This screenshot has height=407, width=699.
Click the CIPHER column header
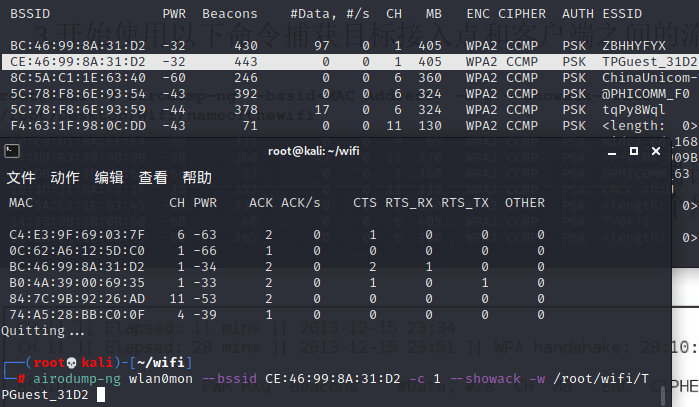522,14
